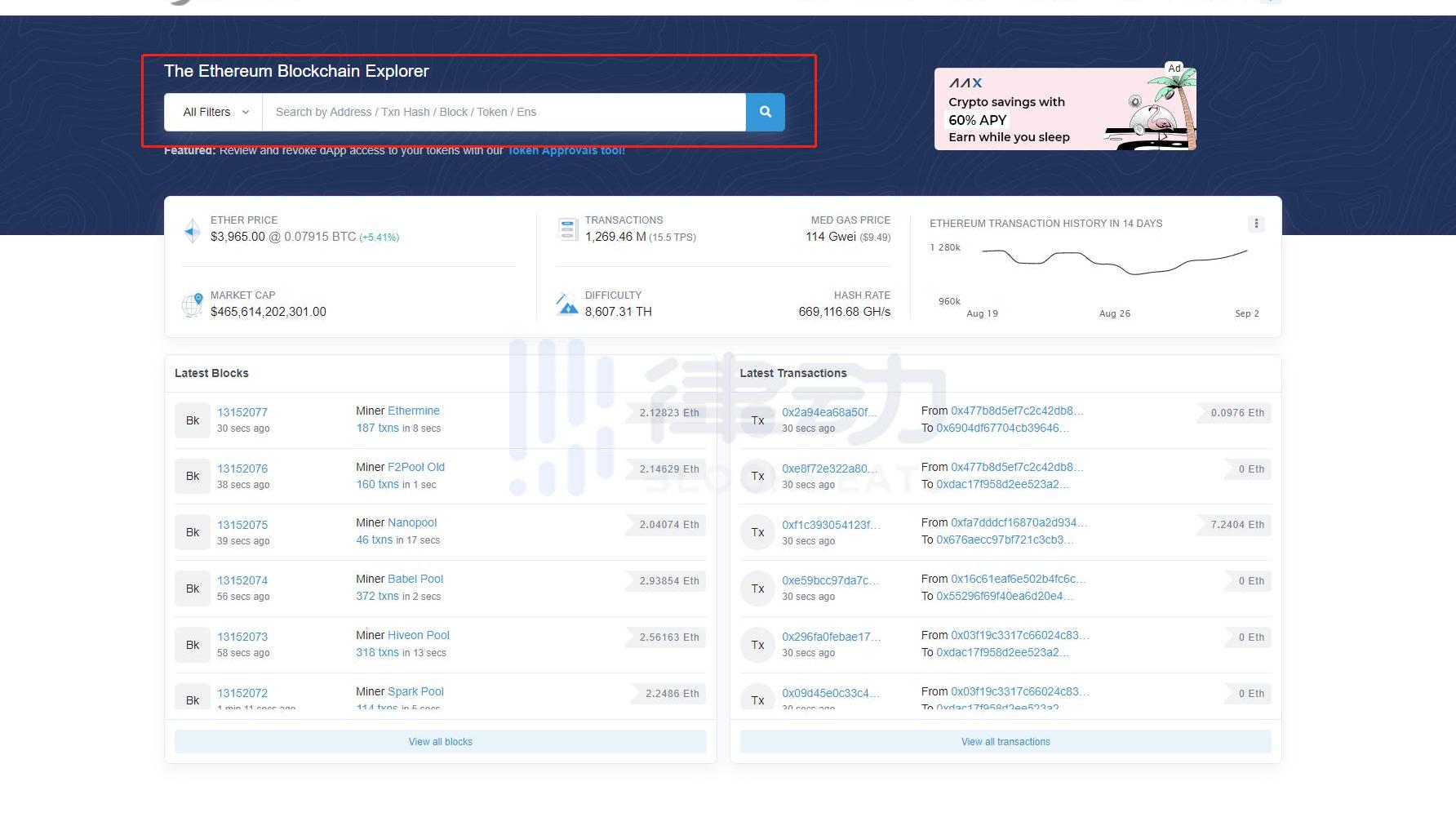The image size is (1456, 835).
Task: Open transaction 0xf1c393054123f details
Action: click(830, 525)
